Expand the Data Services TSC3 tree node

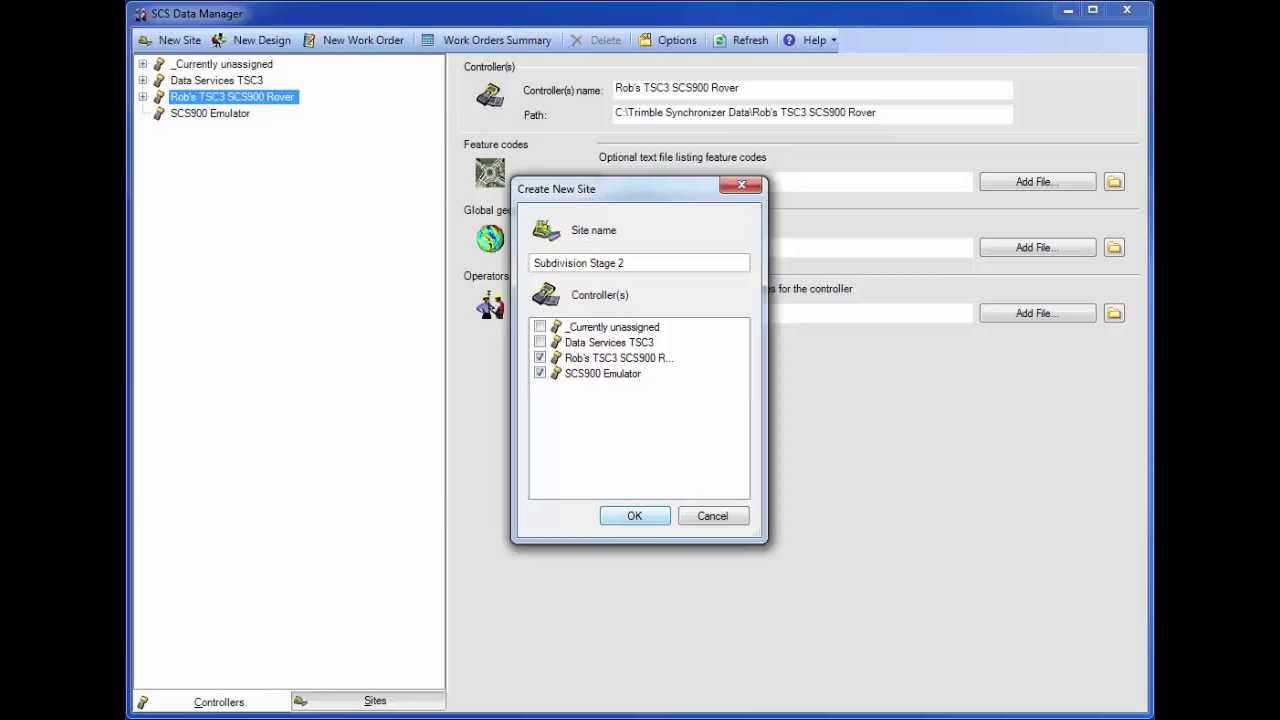coord(143,80)
